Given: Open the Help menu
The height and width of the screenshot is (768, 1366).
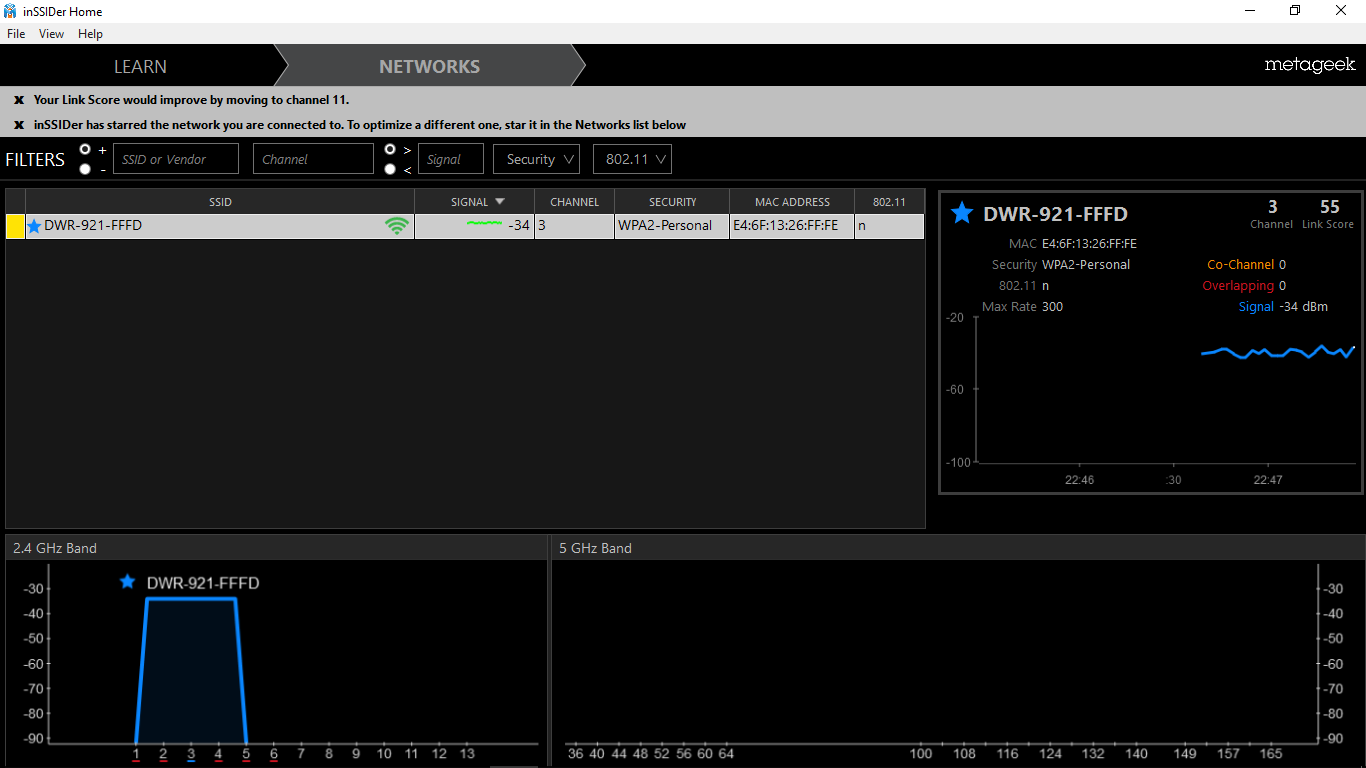Looking at the screenshot, I should point(90,34).
